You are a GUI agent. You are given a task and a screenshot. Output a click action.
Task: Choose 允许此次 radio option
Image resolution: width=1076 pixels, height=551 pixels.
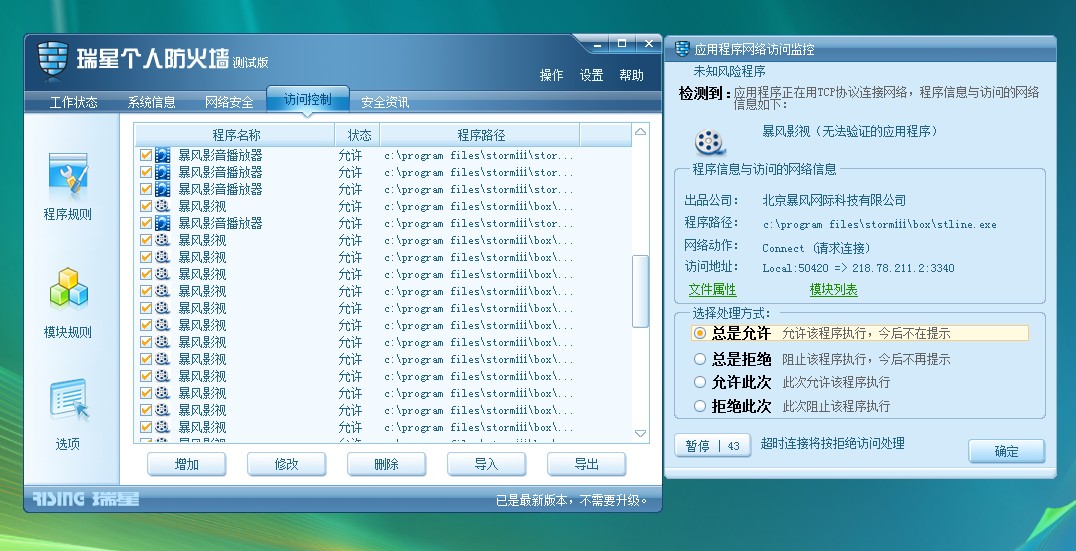[699, 382]
